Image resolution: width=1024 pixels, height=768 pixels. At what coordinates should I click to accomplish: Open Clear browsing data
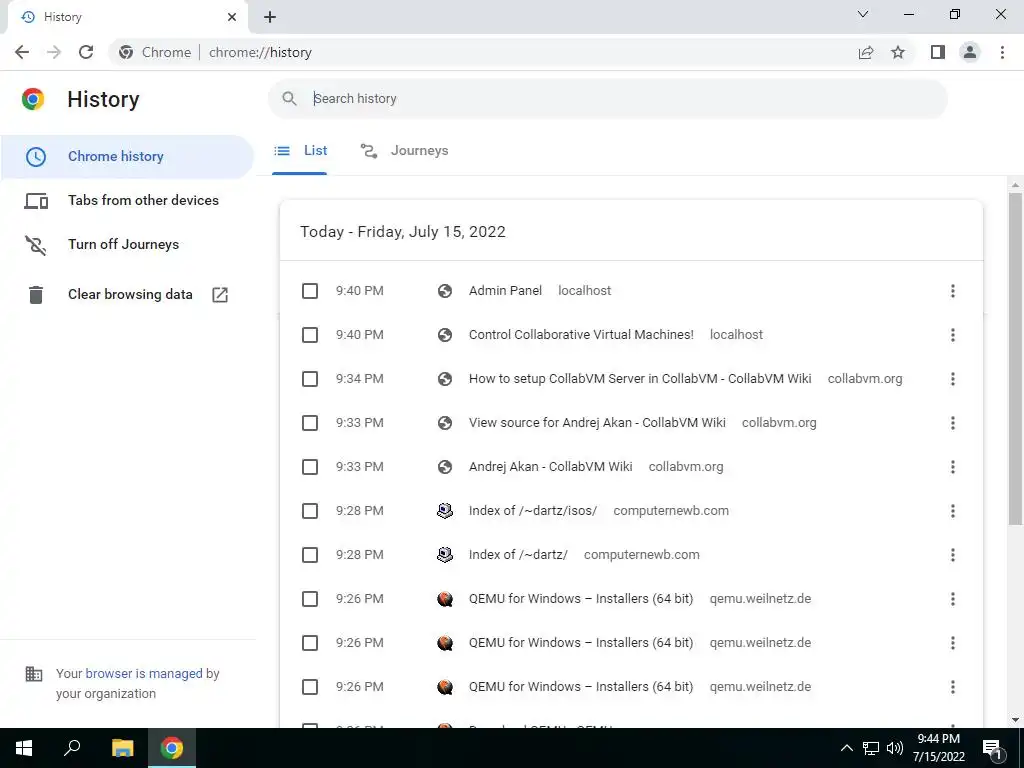[126, 295]
